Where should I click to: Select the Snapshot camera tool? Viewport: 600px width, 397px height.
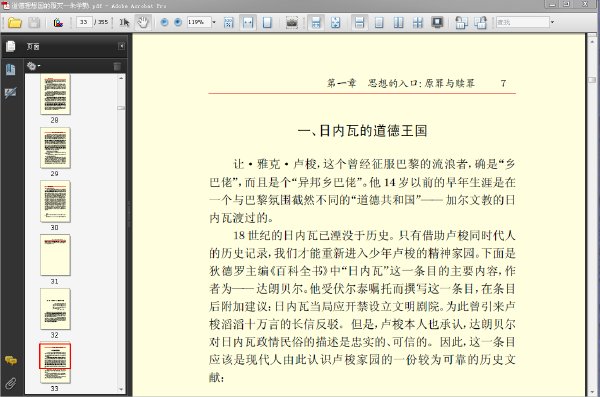coord(292,23)
